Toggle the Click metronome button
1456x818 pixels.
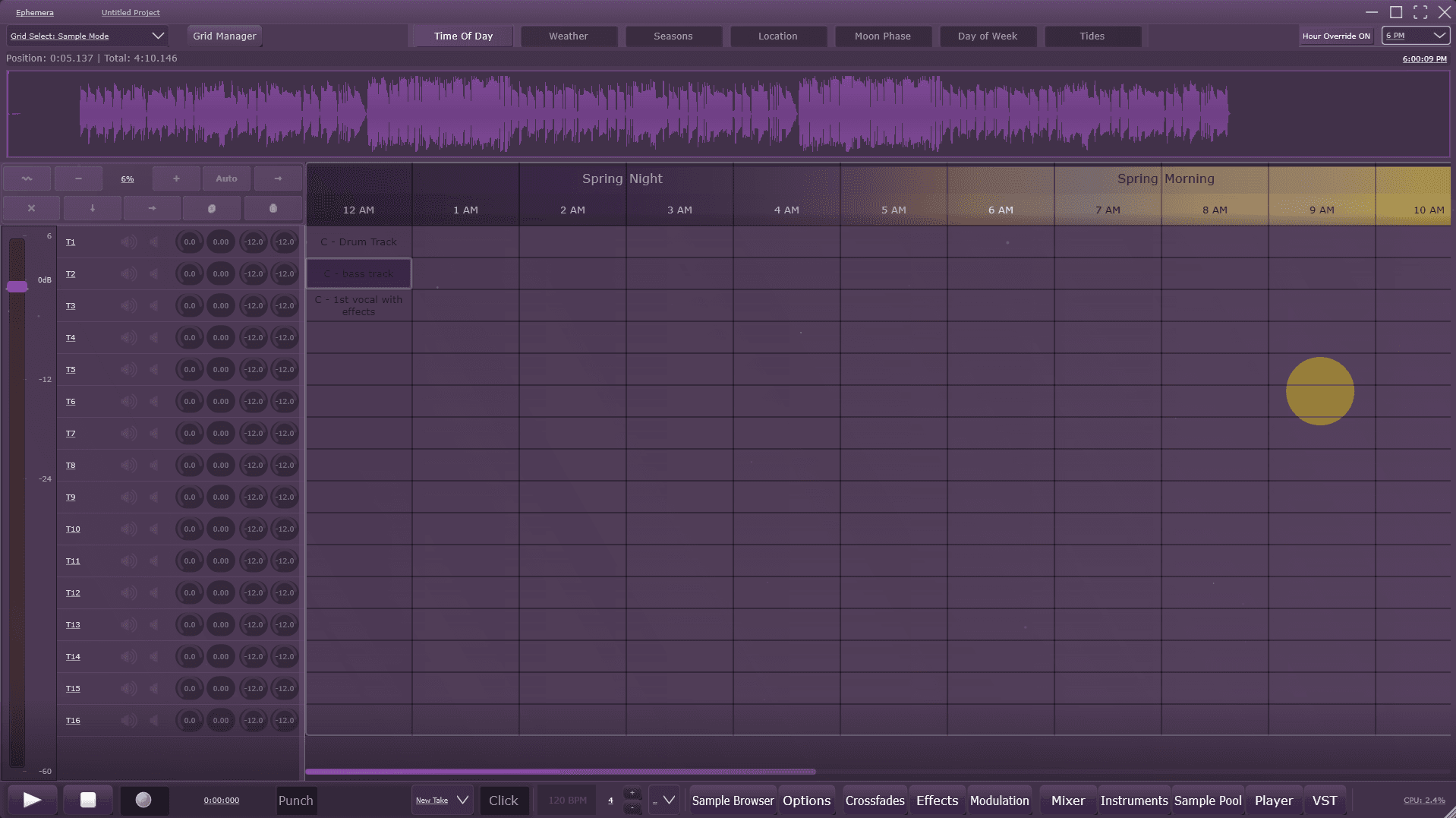[503, 801]
